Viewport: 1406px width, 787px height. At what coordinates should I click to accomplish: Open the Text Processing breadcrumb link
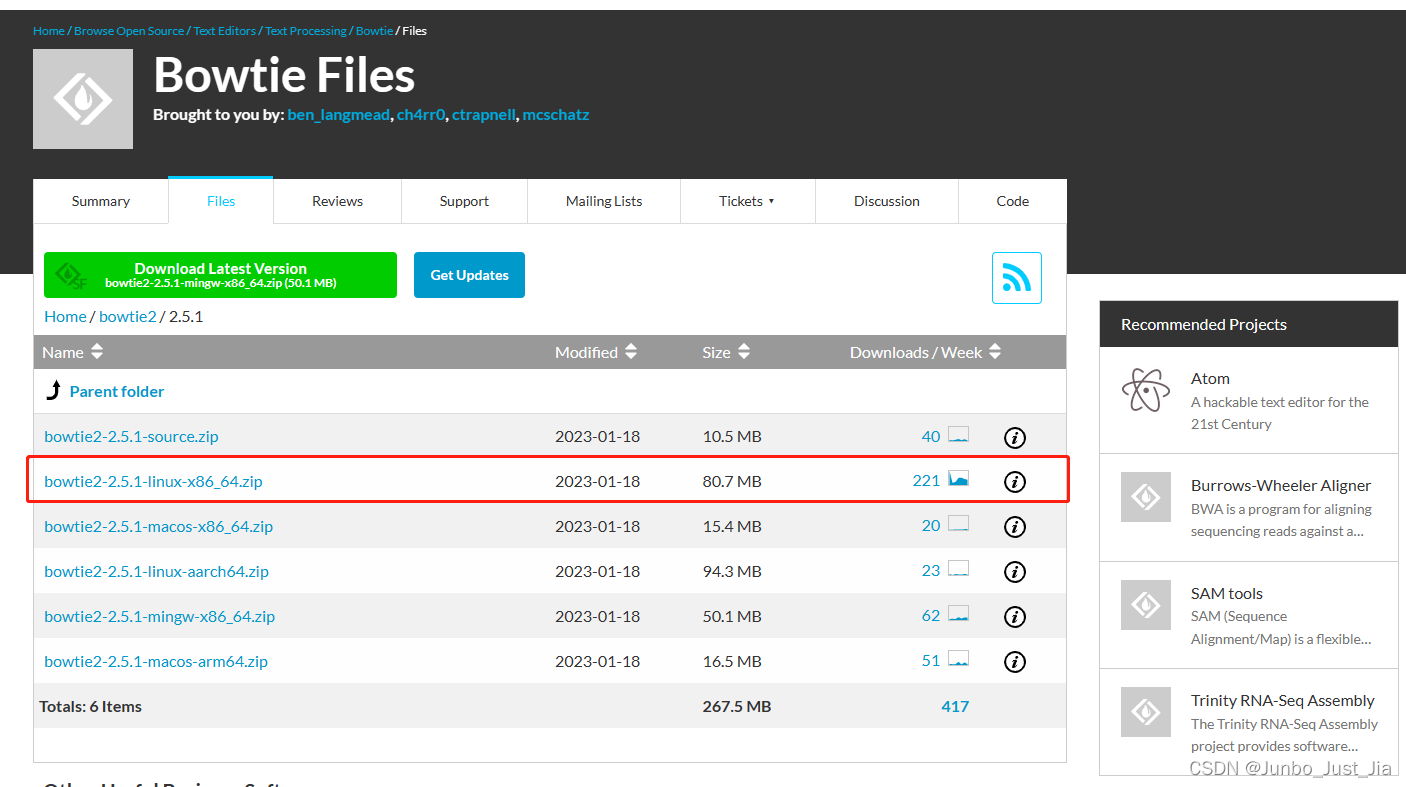point(306,31)
